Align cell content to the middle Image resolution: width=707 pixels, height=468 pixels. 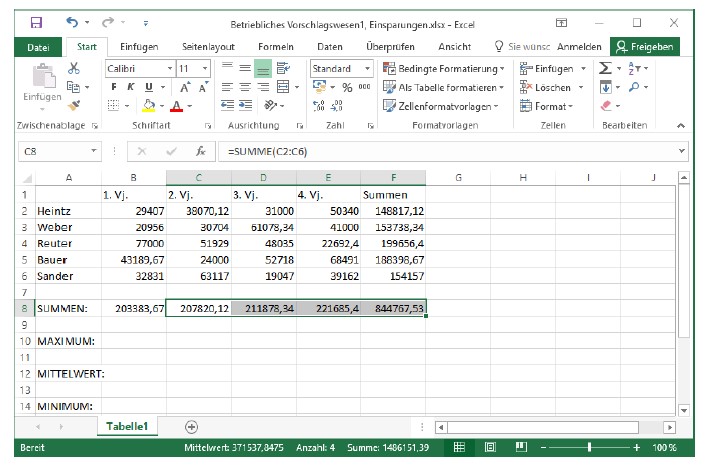tap(245, 68)
